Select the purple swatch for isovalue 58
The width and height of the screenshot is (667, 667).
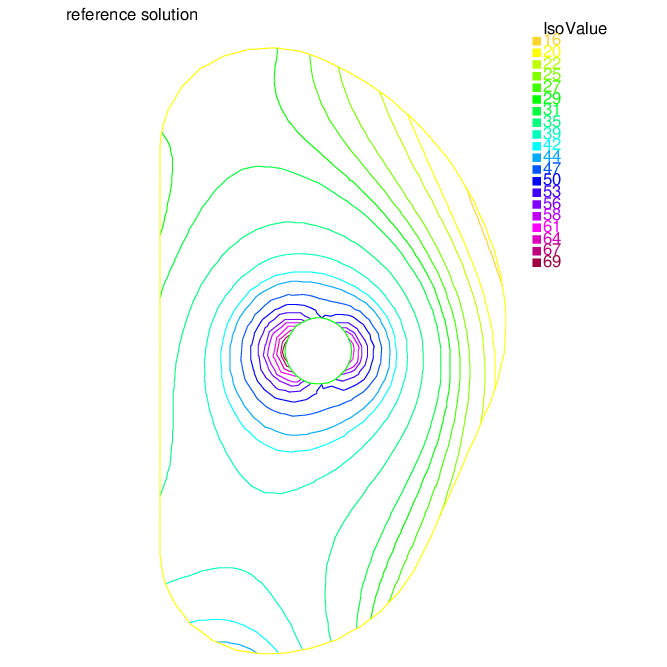coord(536,216)
